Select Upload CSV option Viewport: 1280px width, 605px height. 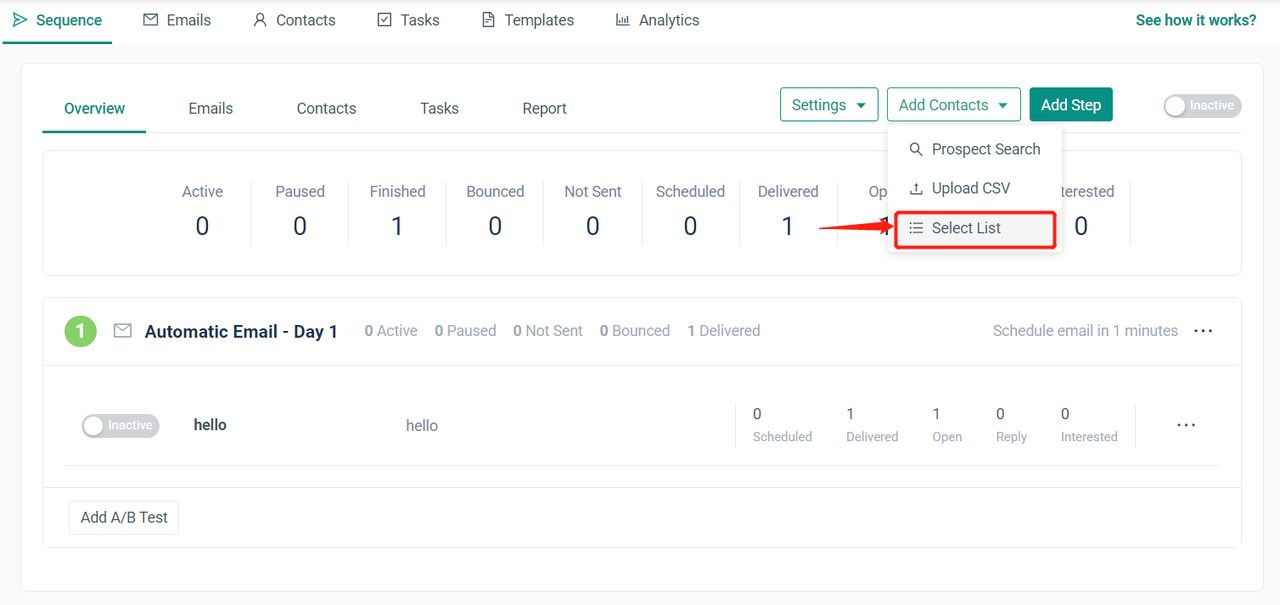(970, 188)
